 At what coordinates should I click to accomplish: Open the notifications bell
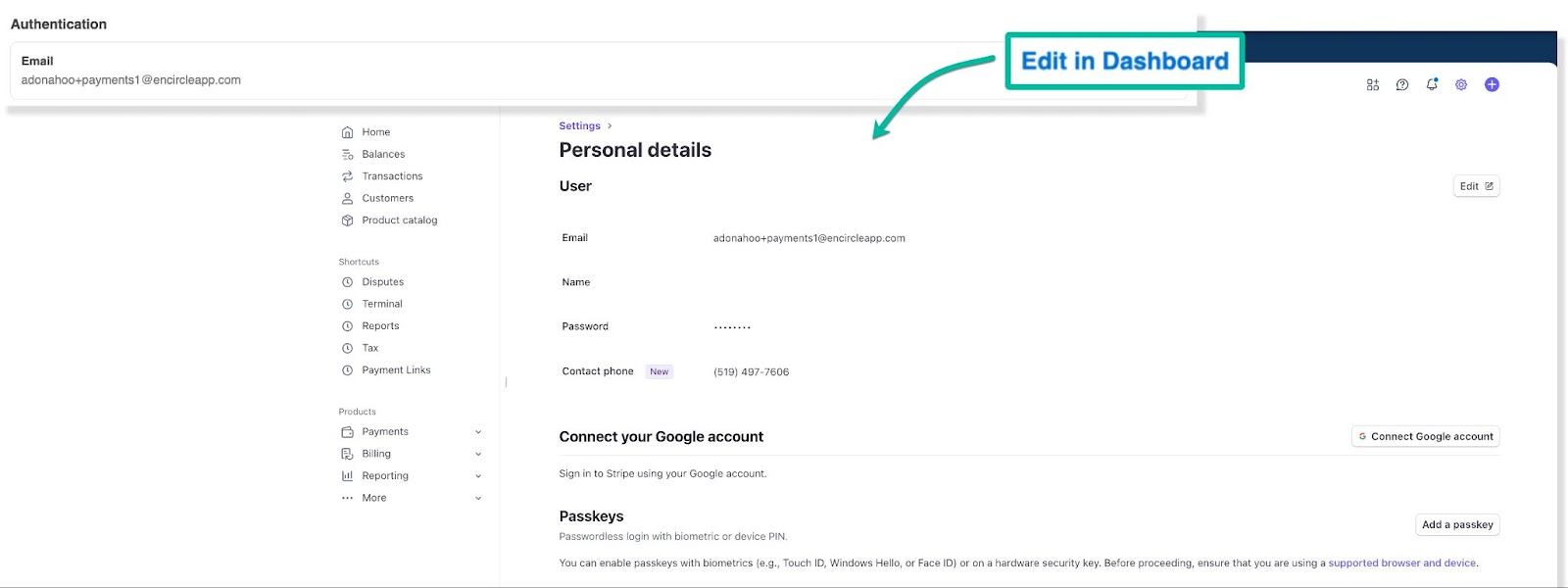(1432, 85)
